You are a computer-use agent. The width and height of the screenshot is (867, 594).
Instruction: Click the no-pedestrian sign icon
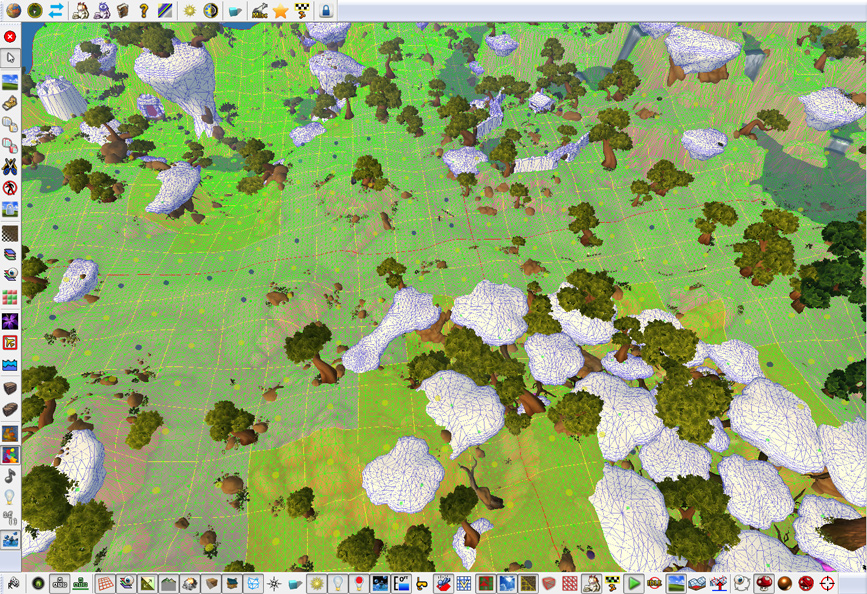coord(10,187)
